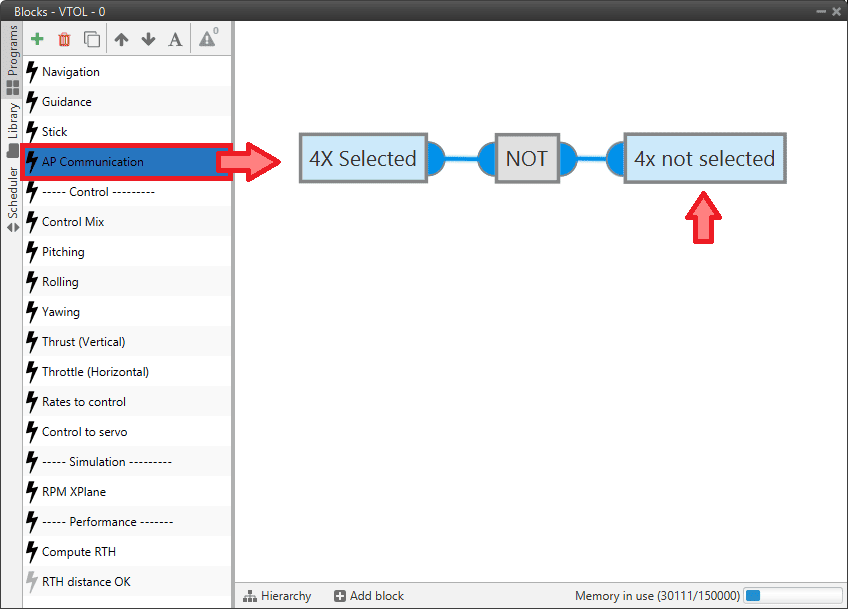The image size is (848, 609).
Task: Click the green plus add program icon
Action: 37,40
